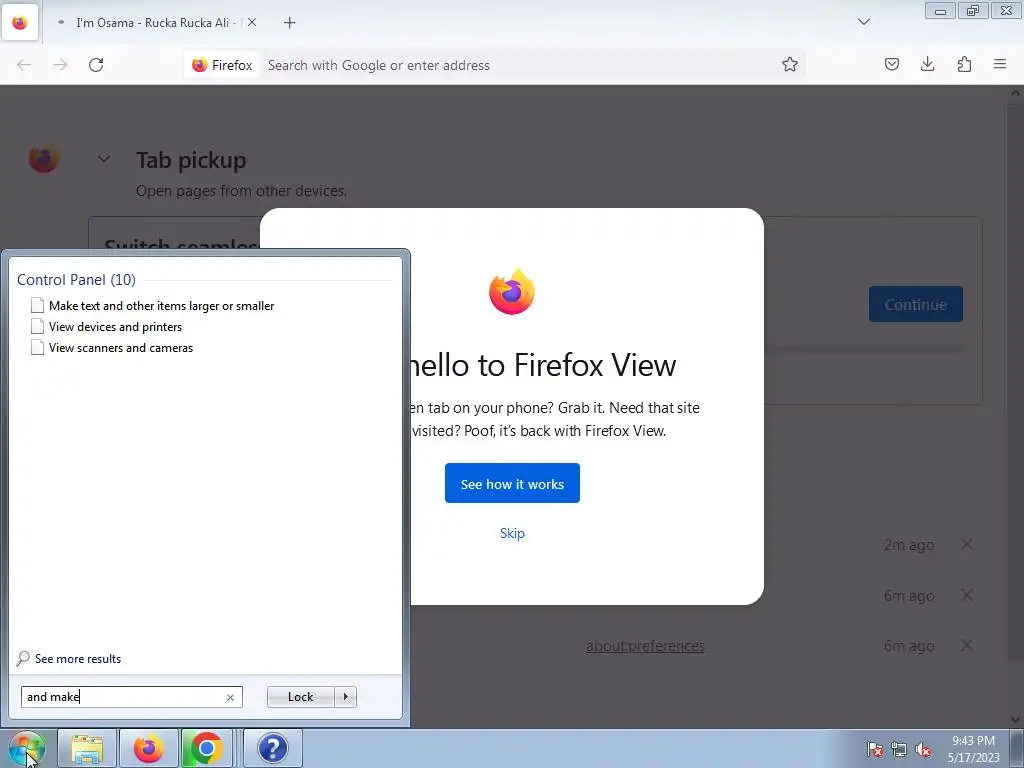Open the list all tabs chevron

[x=863, y=22]
